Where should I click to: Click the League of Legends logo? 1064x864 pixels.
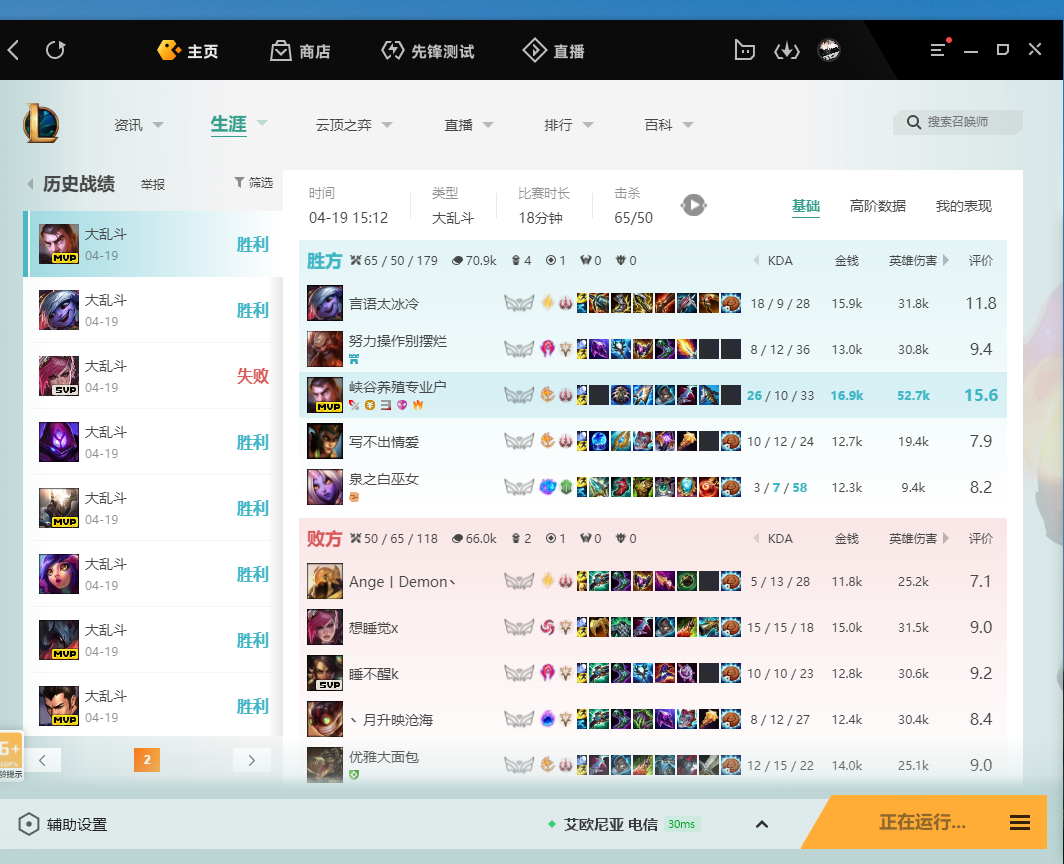(41, 124)
